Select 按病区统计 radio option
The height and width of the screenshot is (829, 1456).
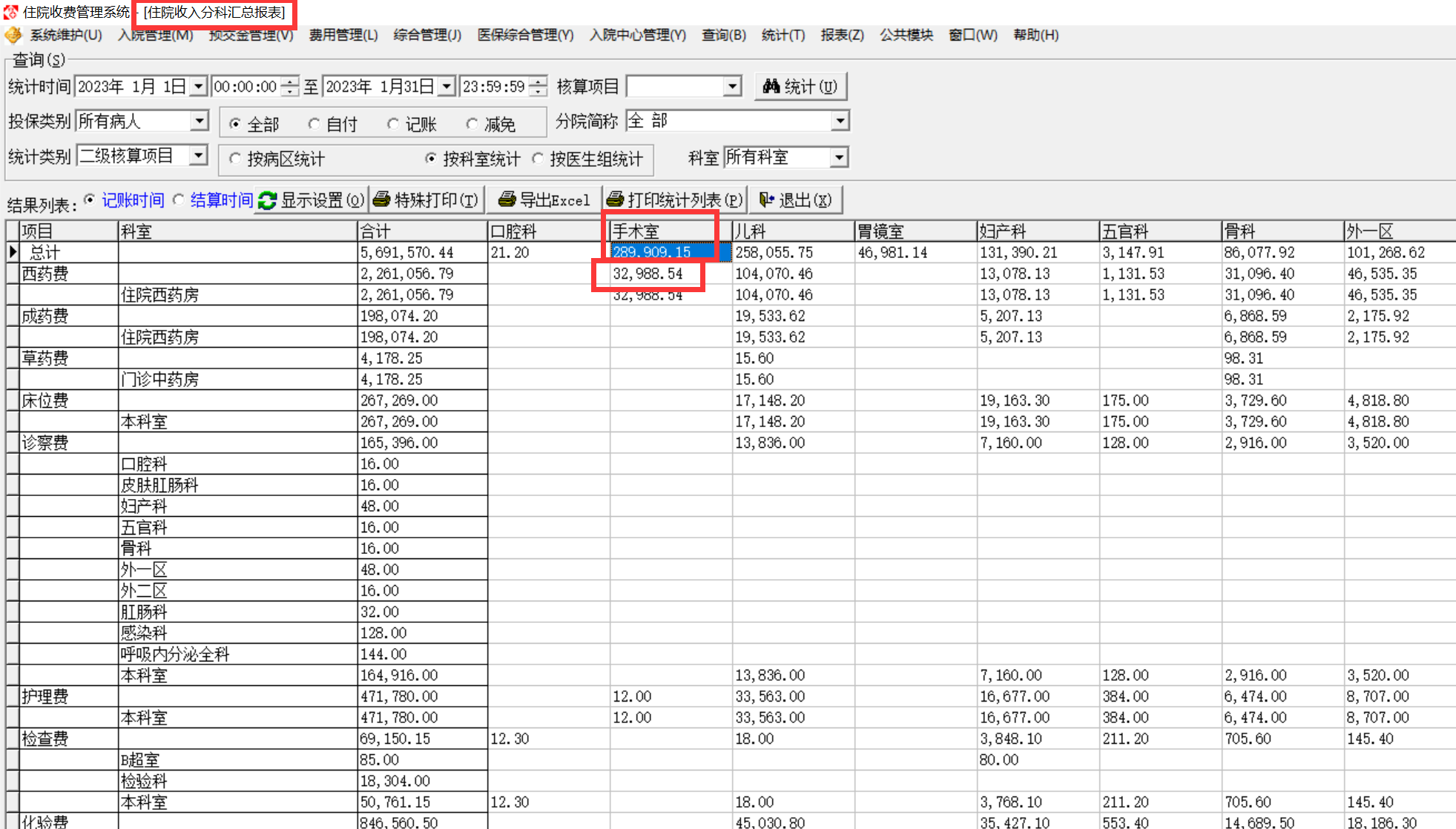tap(235, 158)
